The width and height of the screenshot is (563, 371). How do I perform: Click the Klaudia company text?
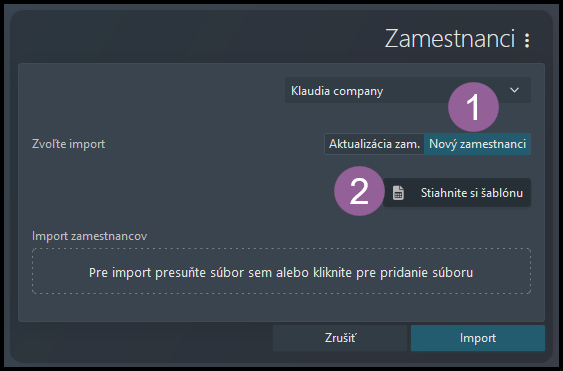coord(337,91)
